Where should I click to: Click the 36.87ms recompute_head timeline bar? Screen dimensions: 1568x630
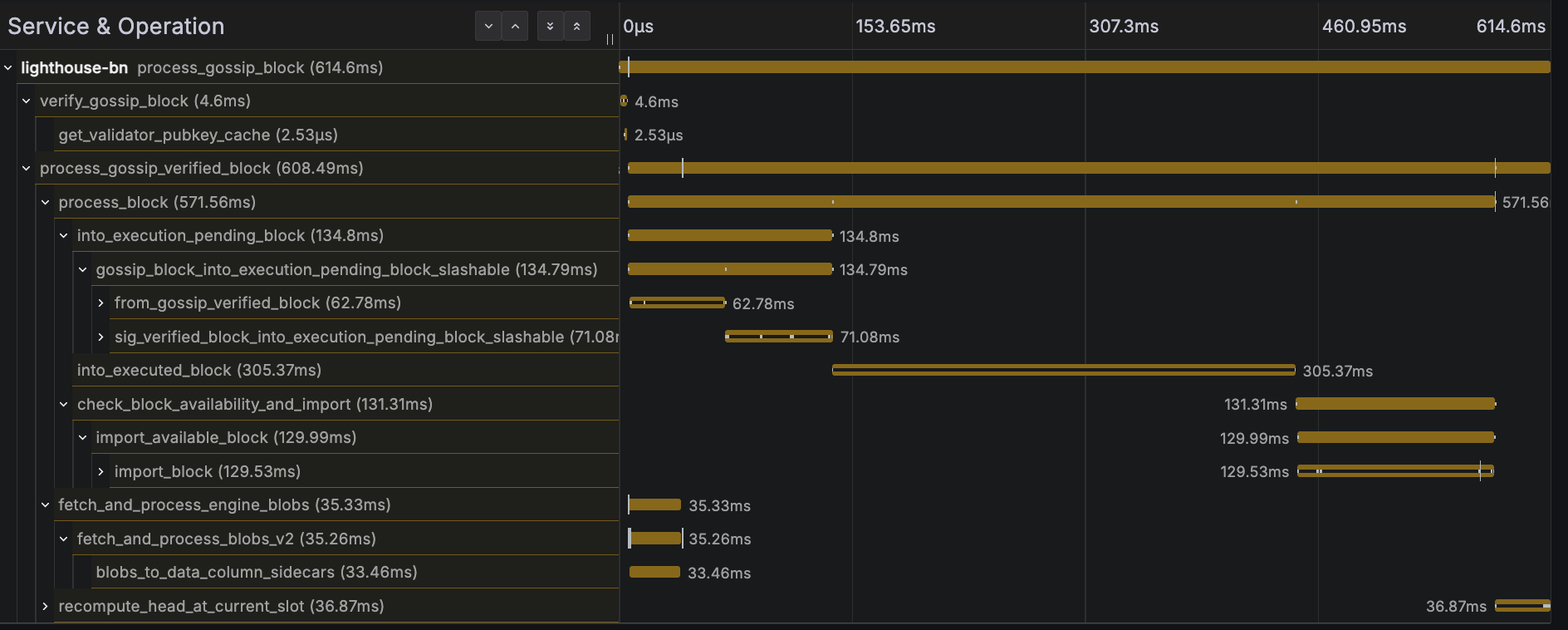tap(1521, 606)
